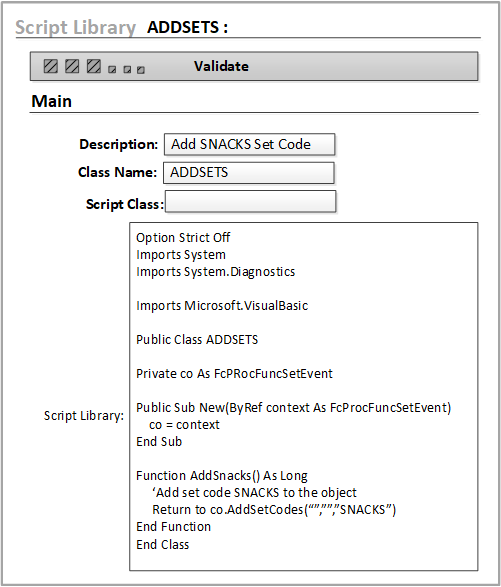501x587 pixels.
Task: Click the 'co = context' code line
Action: tap(184, 425)
